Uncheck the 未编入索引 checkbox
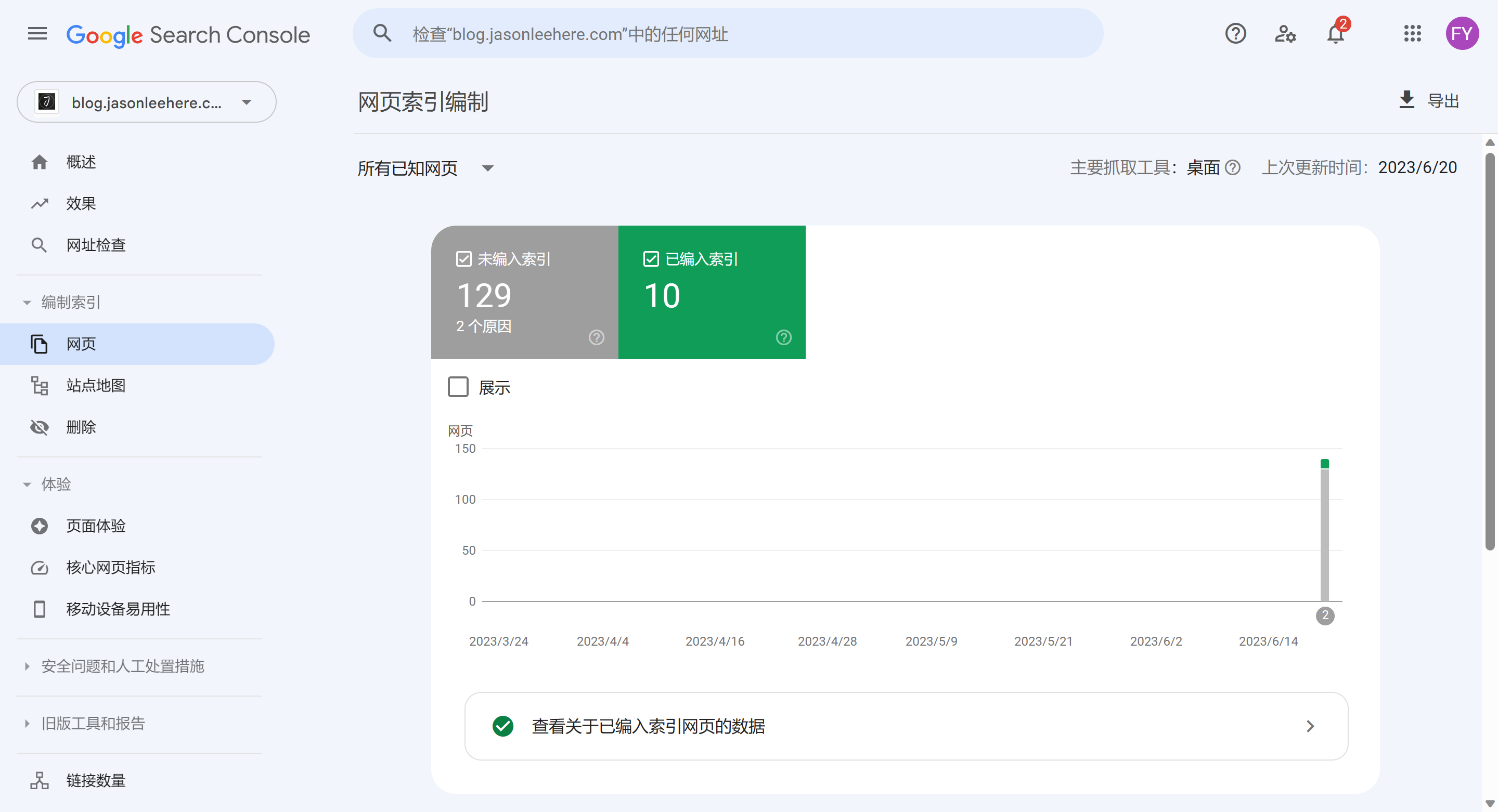The image size is (1498, 812). pos(463,259)
